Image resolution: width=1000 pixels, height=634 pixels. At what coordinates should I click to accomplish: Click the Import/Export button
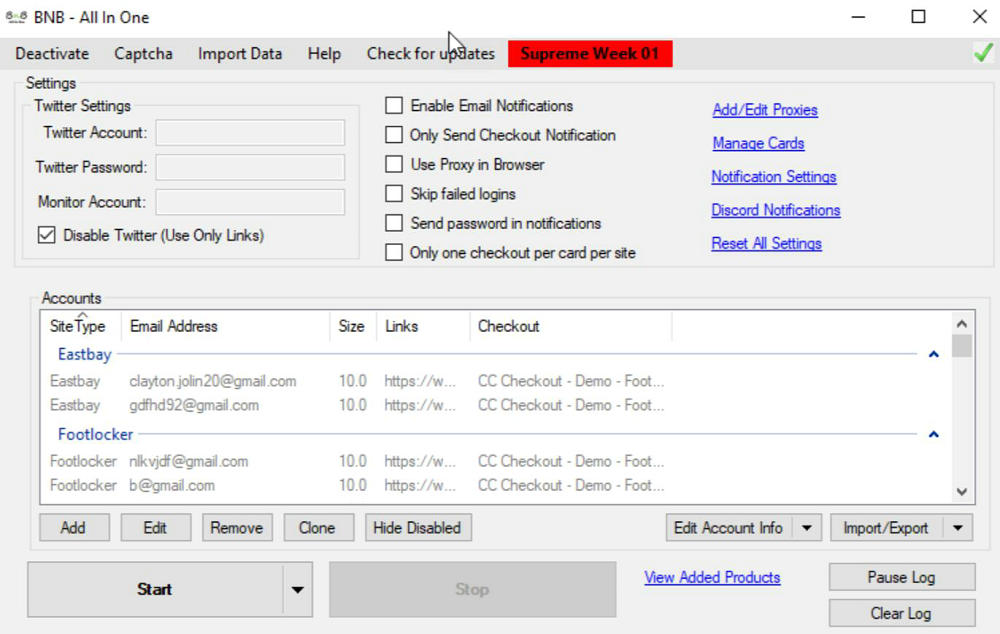(x=886, y=527)
